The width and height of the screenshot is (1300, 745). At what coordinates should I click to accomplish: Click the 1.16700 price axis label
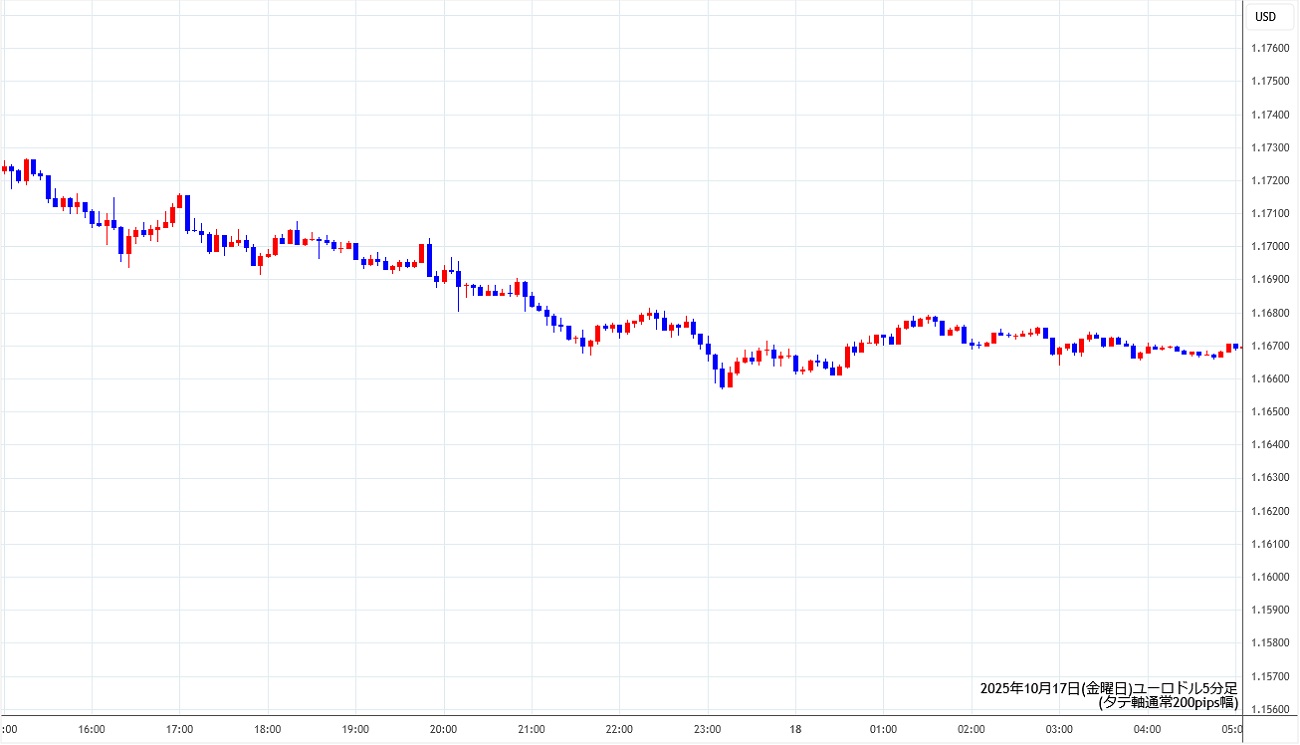click(1269, 346)
